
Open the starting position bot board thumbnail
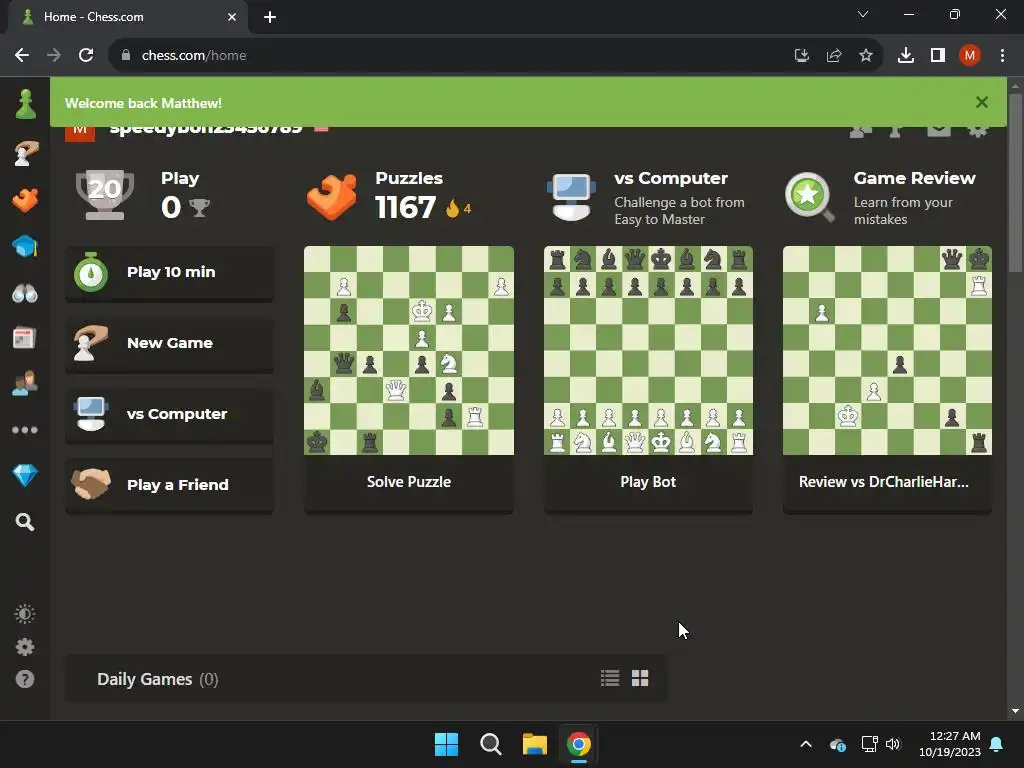(x=648, y=350)
